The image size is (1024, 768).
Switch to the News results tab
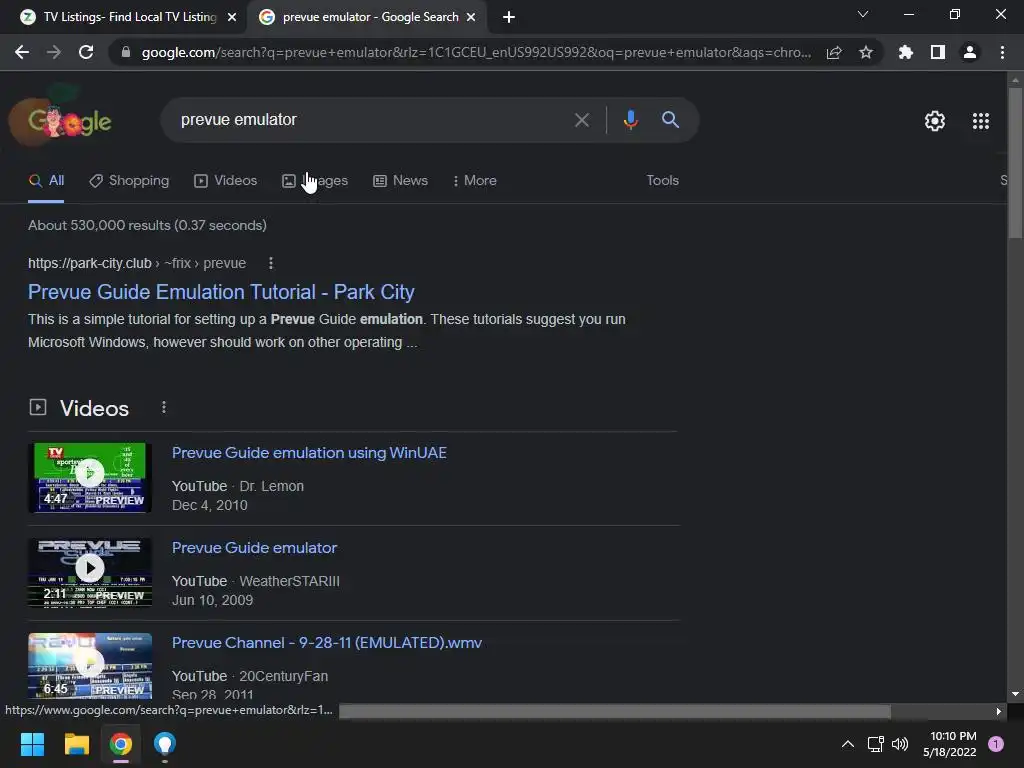[400, 181]
